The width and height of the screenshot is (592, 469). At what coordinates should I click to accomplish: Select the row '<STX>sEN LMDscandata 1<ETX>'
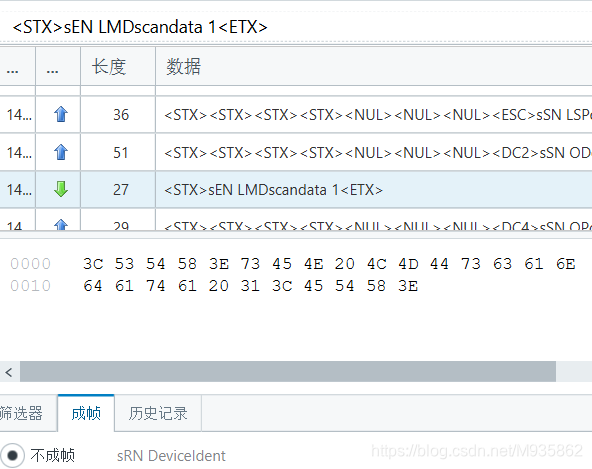296,189
